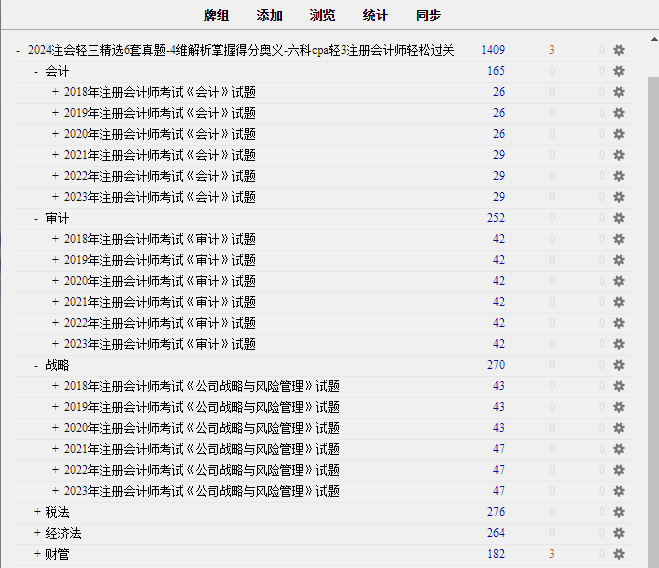Open gear menu for the 财管 deck
The width and height of the screenshot is (659, 568).
[x=619, y=555]
